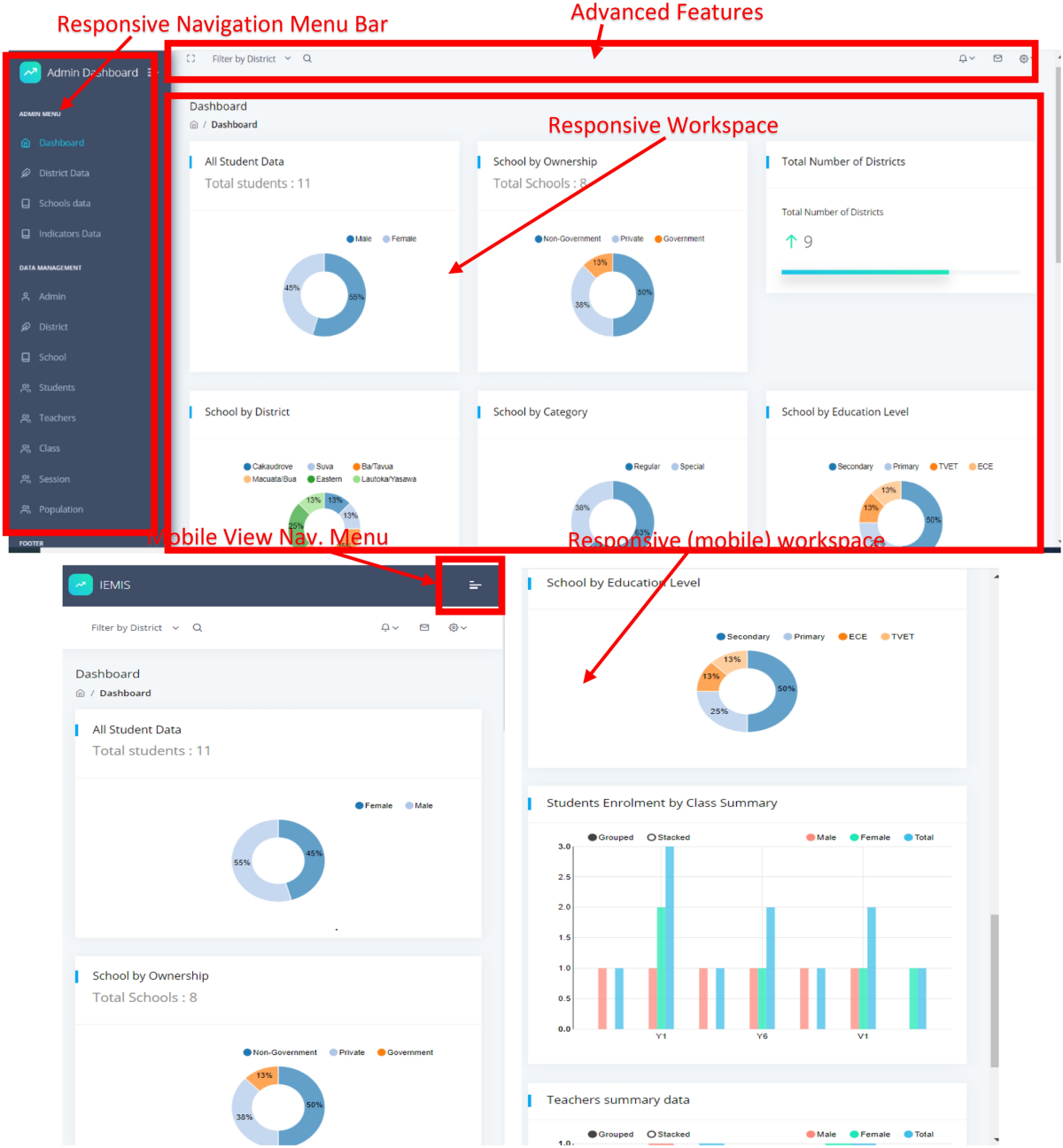Click the mail envelope icon in desktop header

[997, 58]
